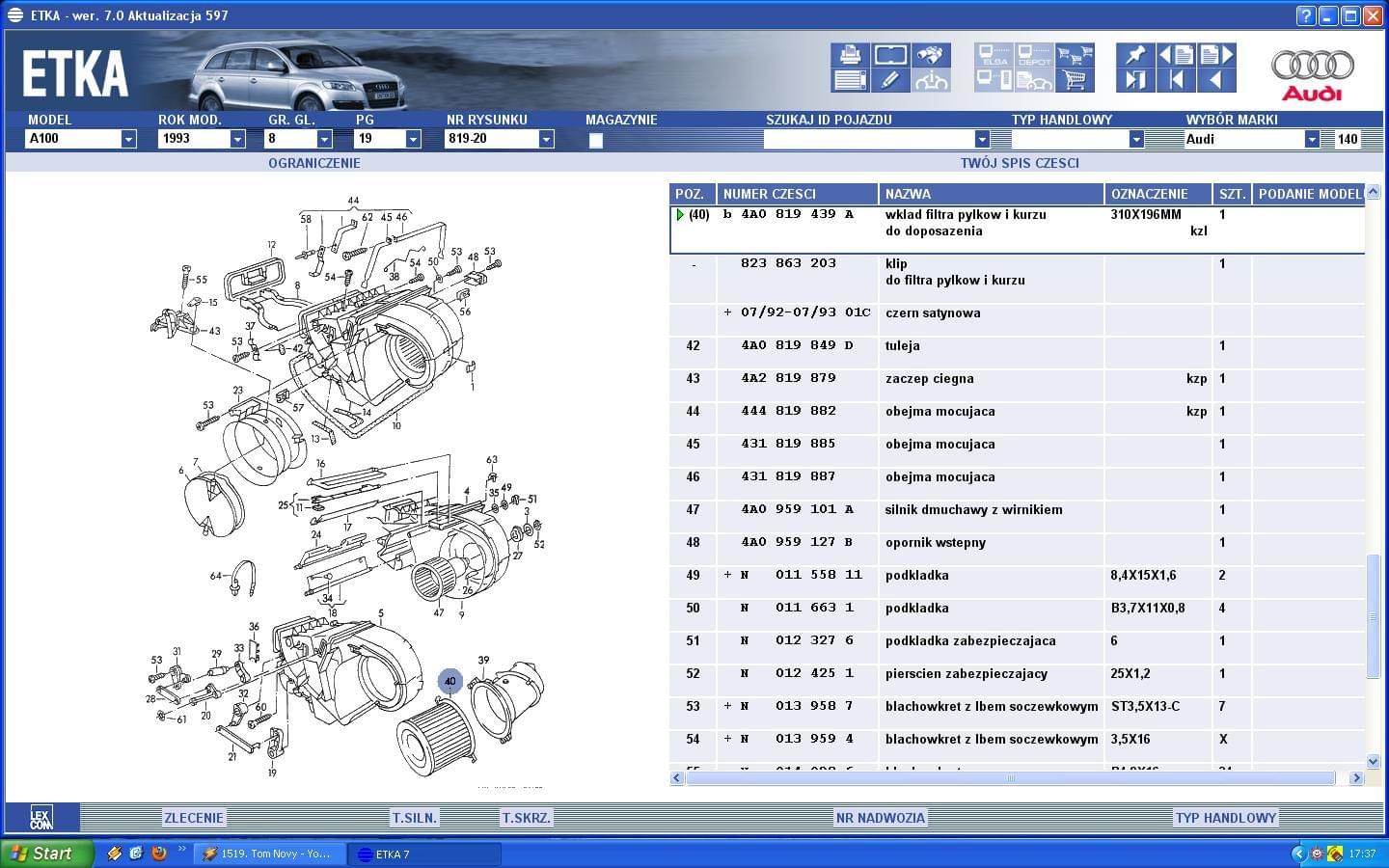Expand the GR. GL. dropdown
1389x868 pixels.
325,139
